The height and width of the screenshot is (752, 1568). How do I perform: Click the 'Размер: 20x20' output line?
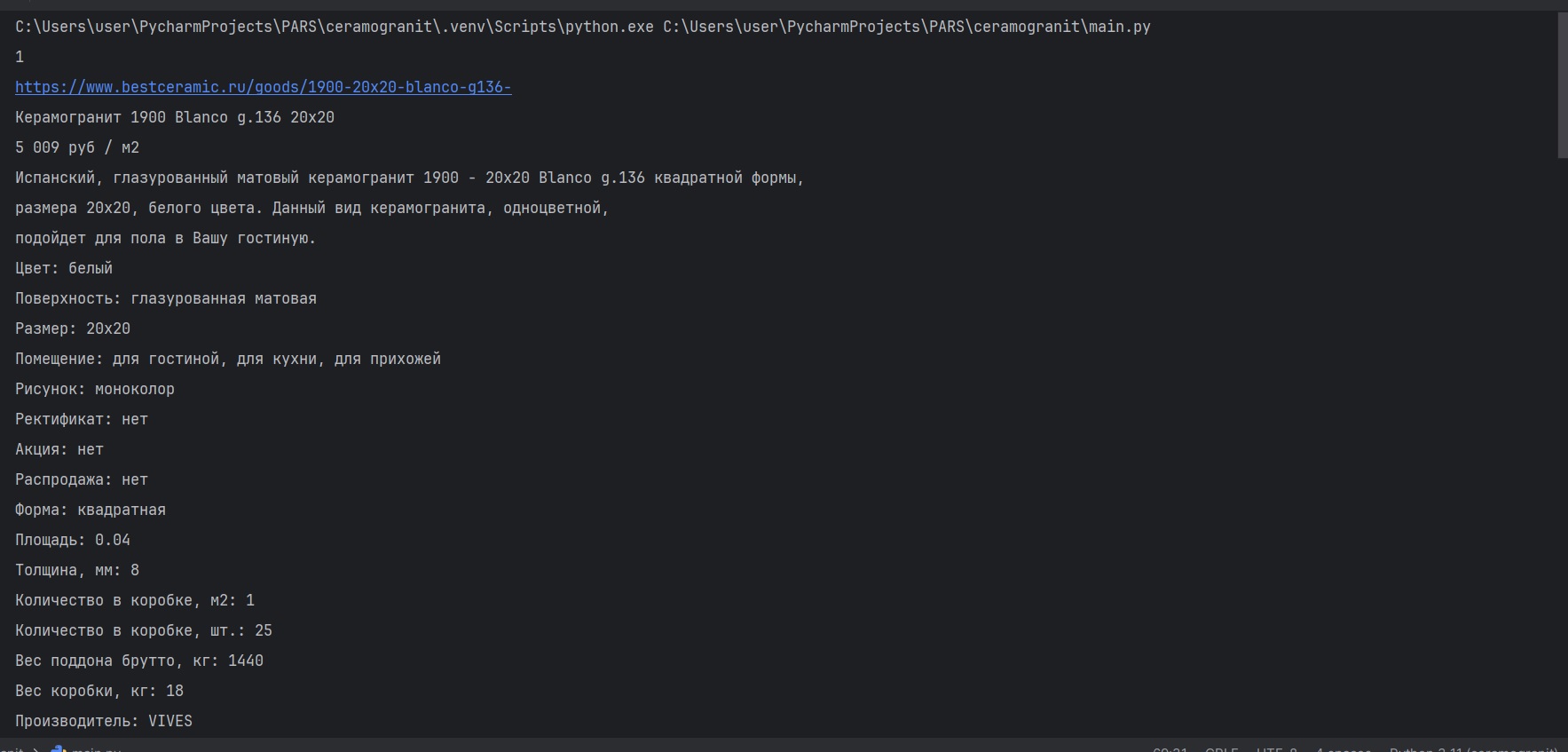(73, 329)
